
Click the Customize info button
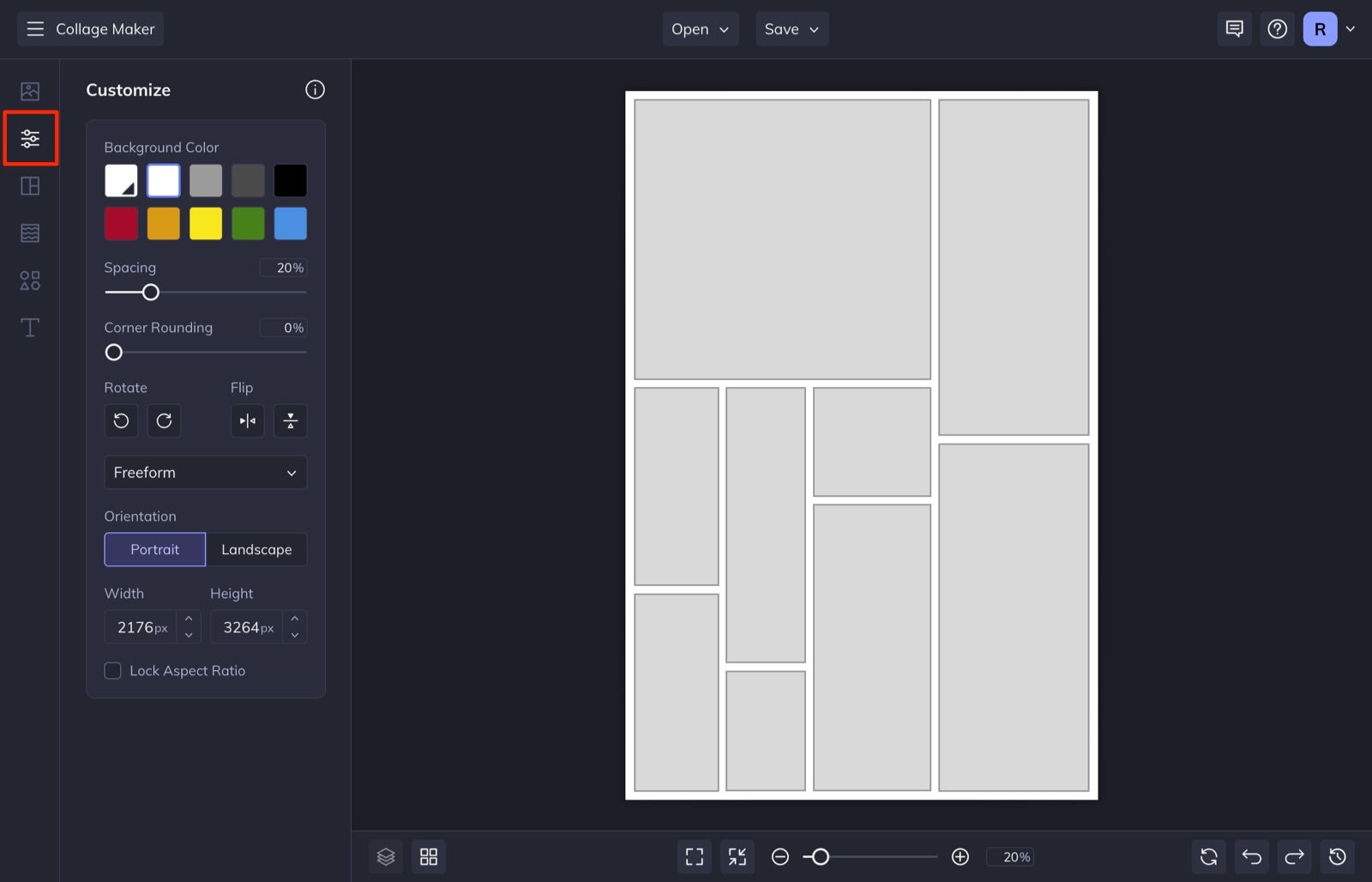point(315,89)
